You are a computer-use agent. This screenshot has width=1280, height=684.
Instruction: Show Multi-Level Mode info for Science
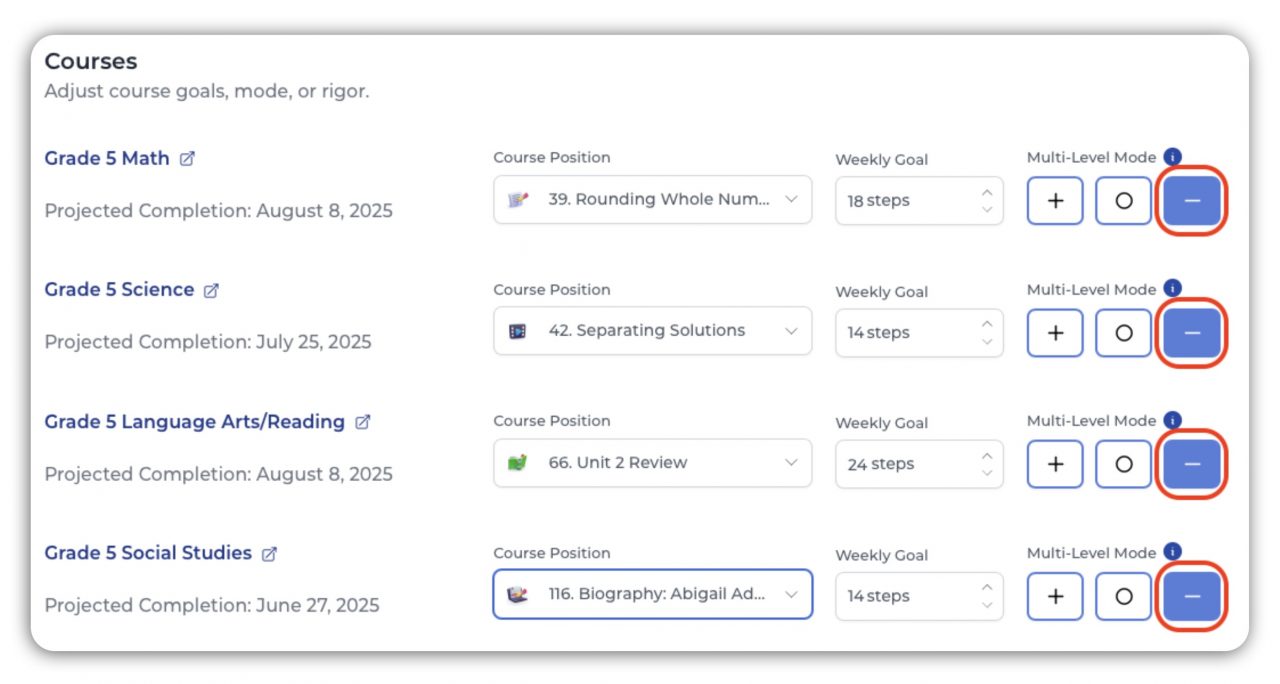[1173, 289]
